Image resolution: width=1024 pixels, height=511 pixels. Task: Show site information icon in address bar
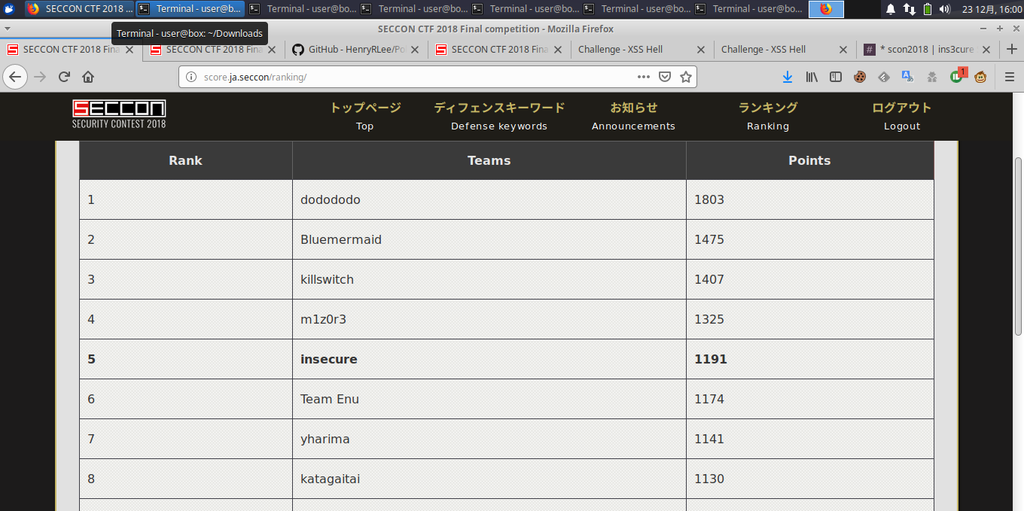[x=191, y=77]
